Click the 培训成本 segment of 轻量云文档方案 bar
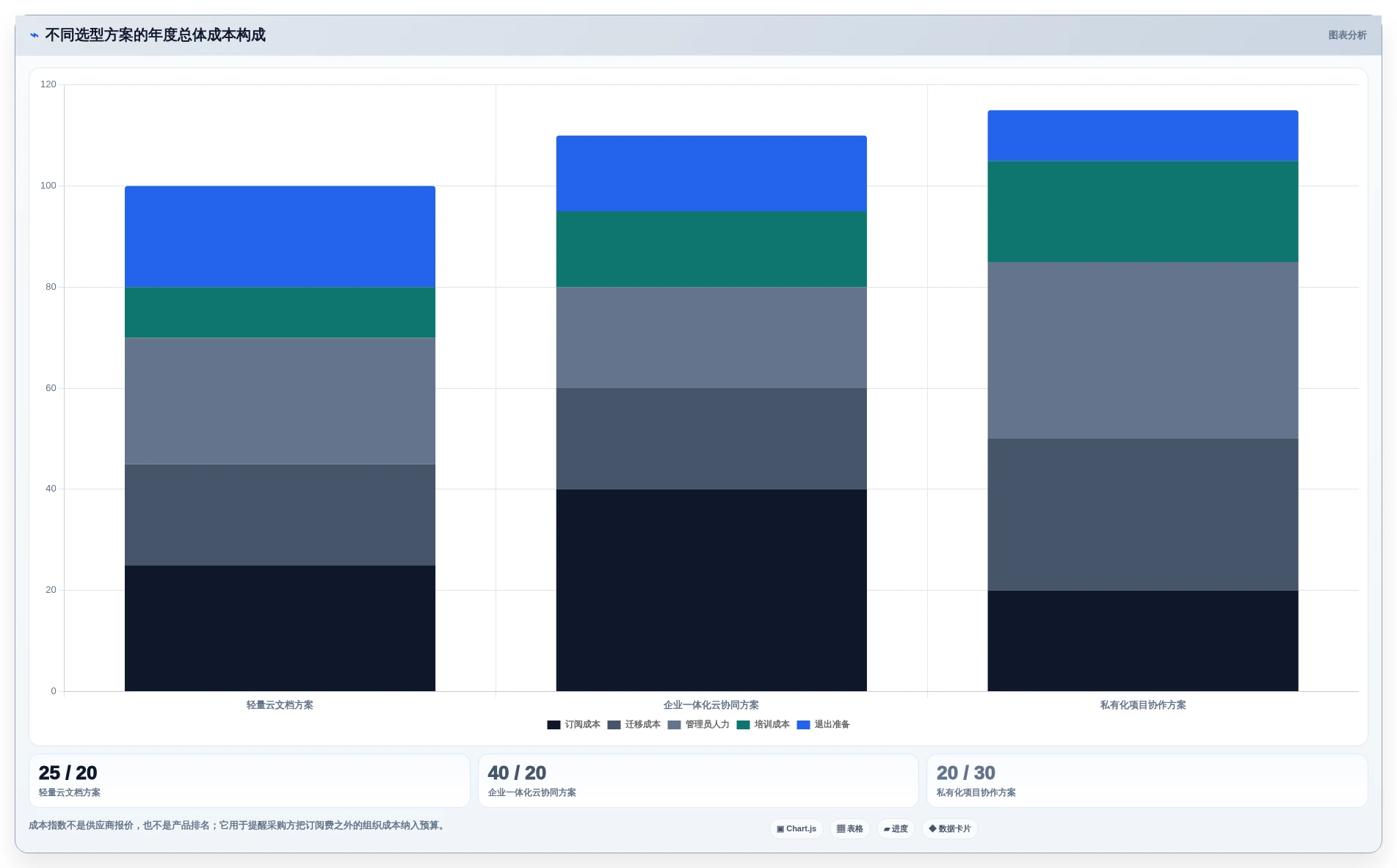 280,312
